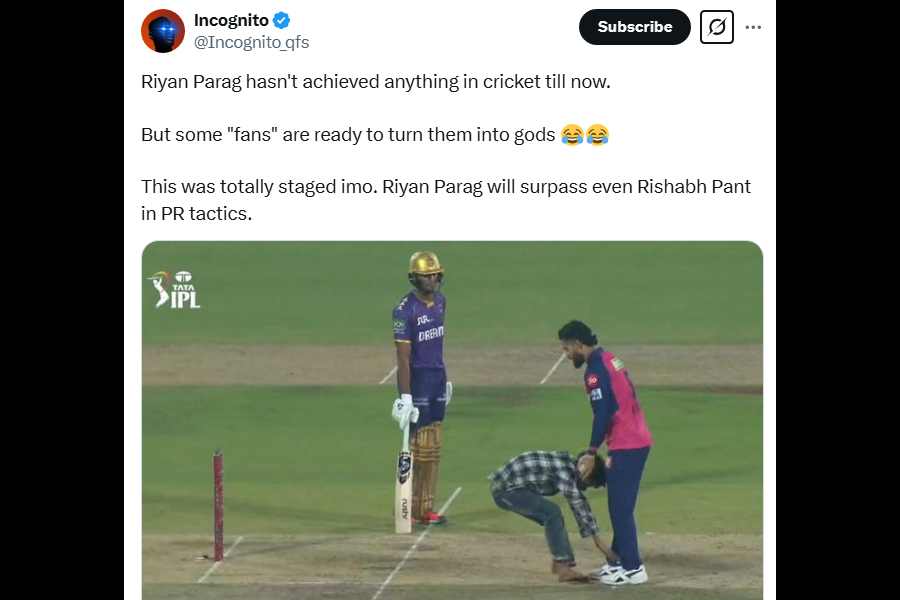Select the first line about Riyan Parag
Image resolution: width=900 pixels, height=600 pixels.
376,82
